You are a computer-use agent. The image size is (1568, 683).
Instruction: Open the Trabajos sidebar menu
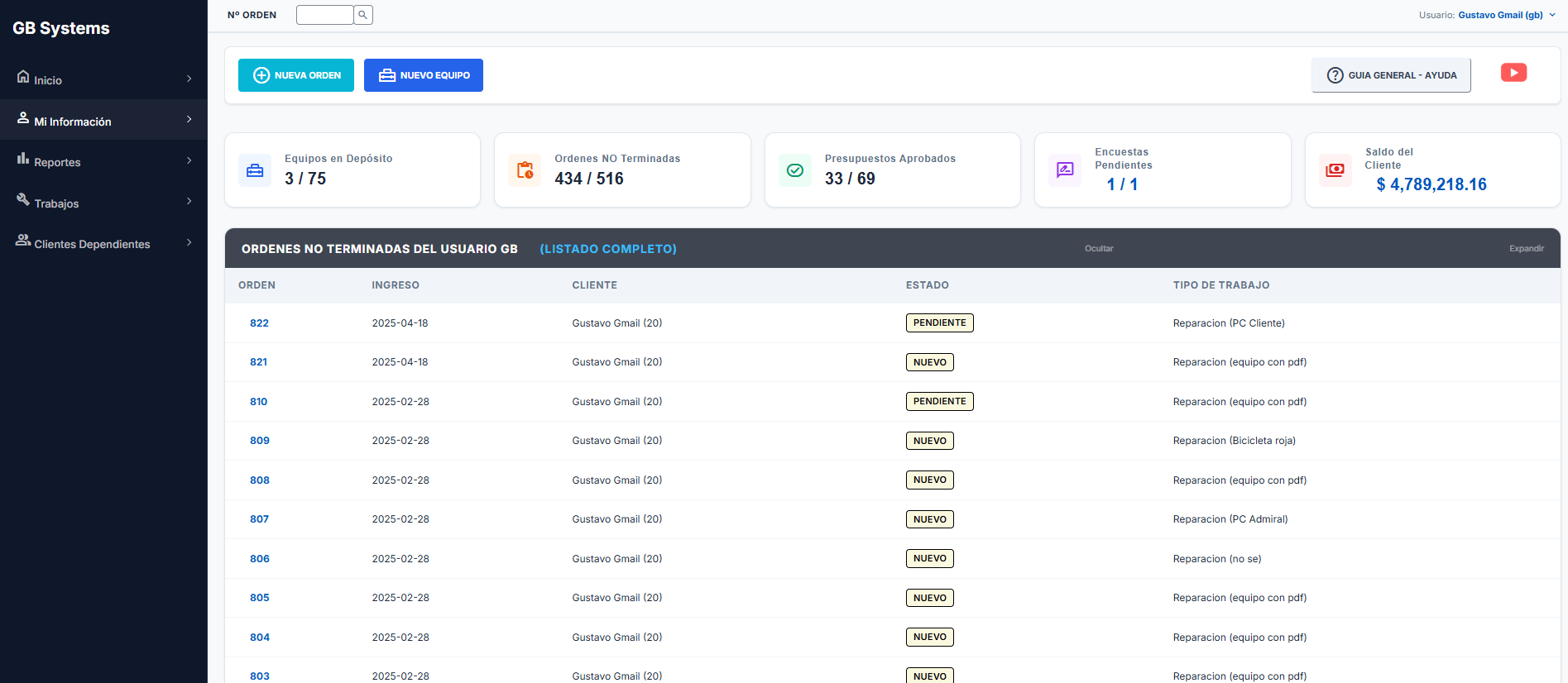point(103,202)
